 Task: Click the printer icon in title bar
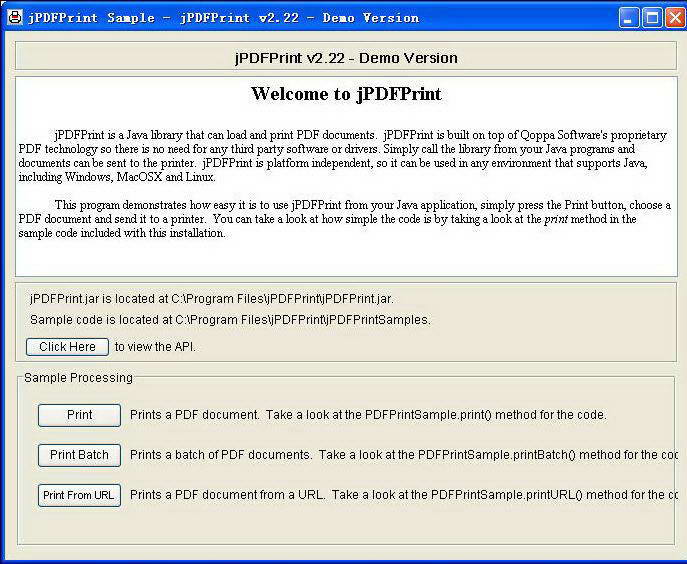pyautogui.click(x=15, y=18)
